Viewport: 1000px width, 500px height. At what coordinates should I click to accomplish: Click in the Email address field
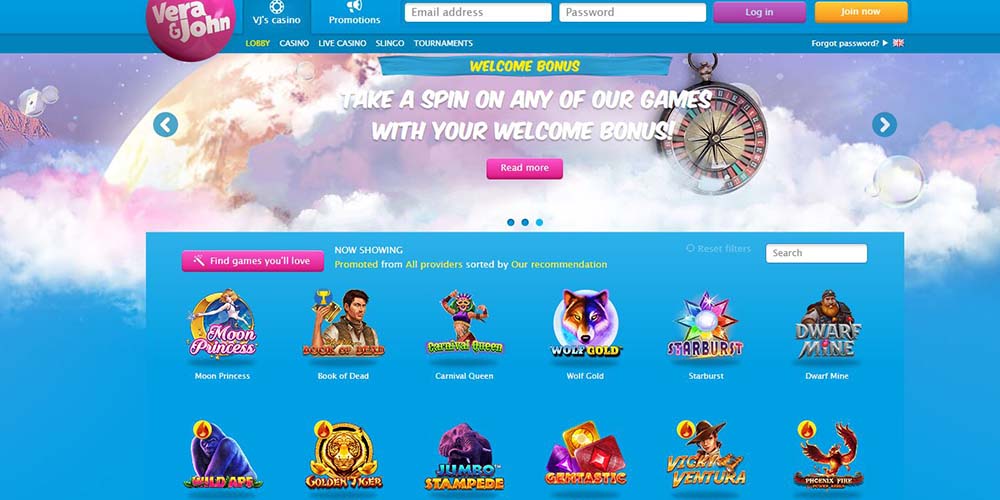tap(478, 12)
